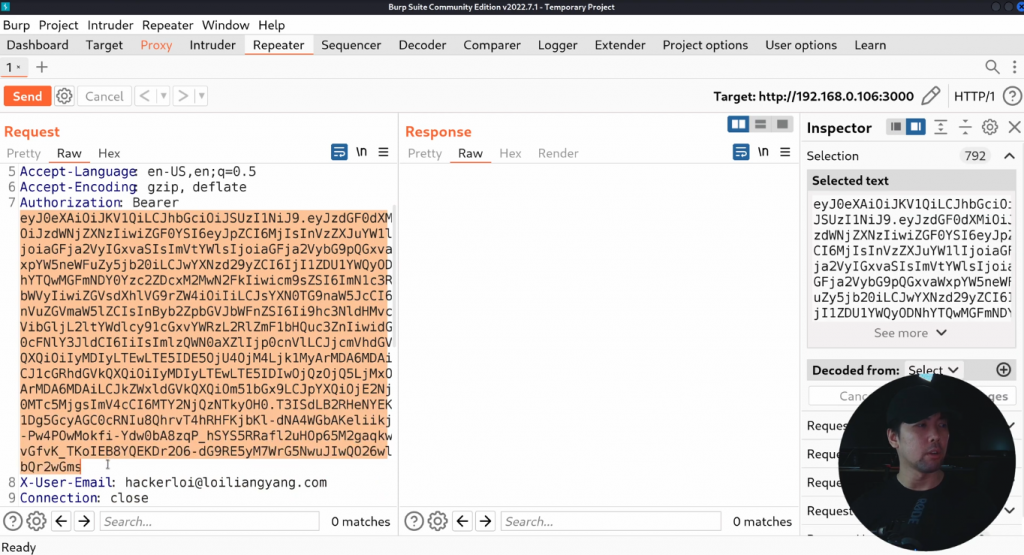Open request editor hamburger menu
The height and width of the screenshot is (555, 1024).
click(x=383, y=152)
